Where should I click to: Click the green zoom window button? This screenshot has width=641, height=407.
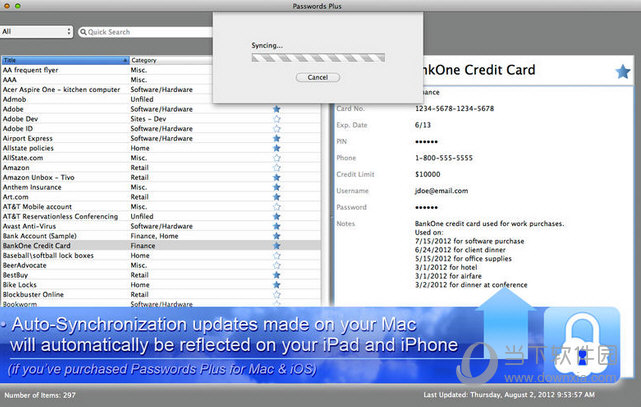(x=18, y=6)
